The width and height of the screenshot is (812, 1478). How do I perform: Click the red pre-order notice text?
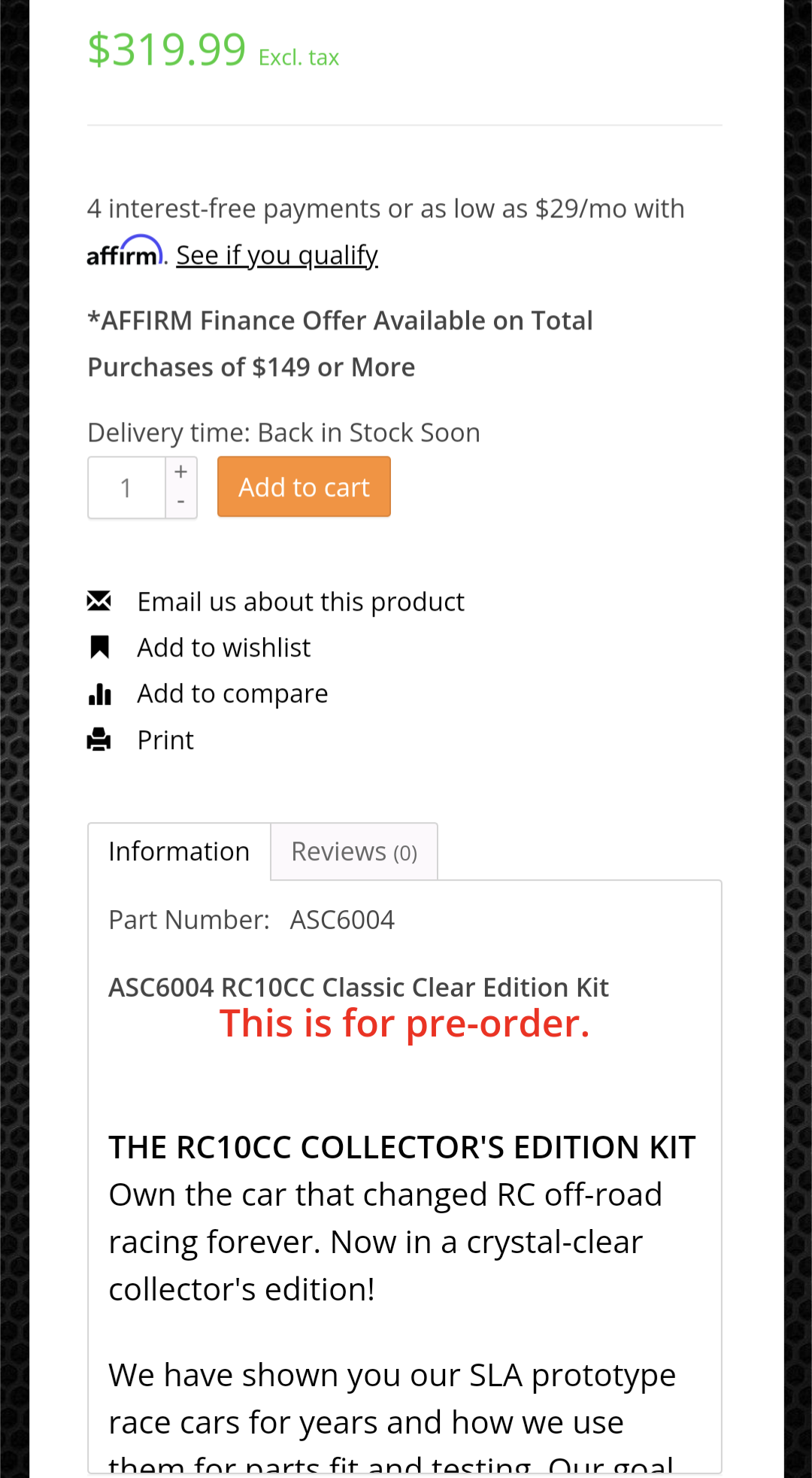[x=404, y=1024]
